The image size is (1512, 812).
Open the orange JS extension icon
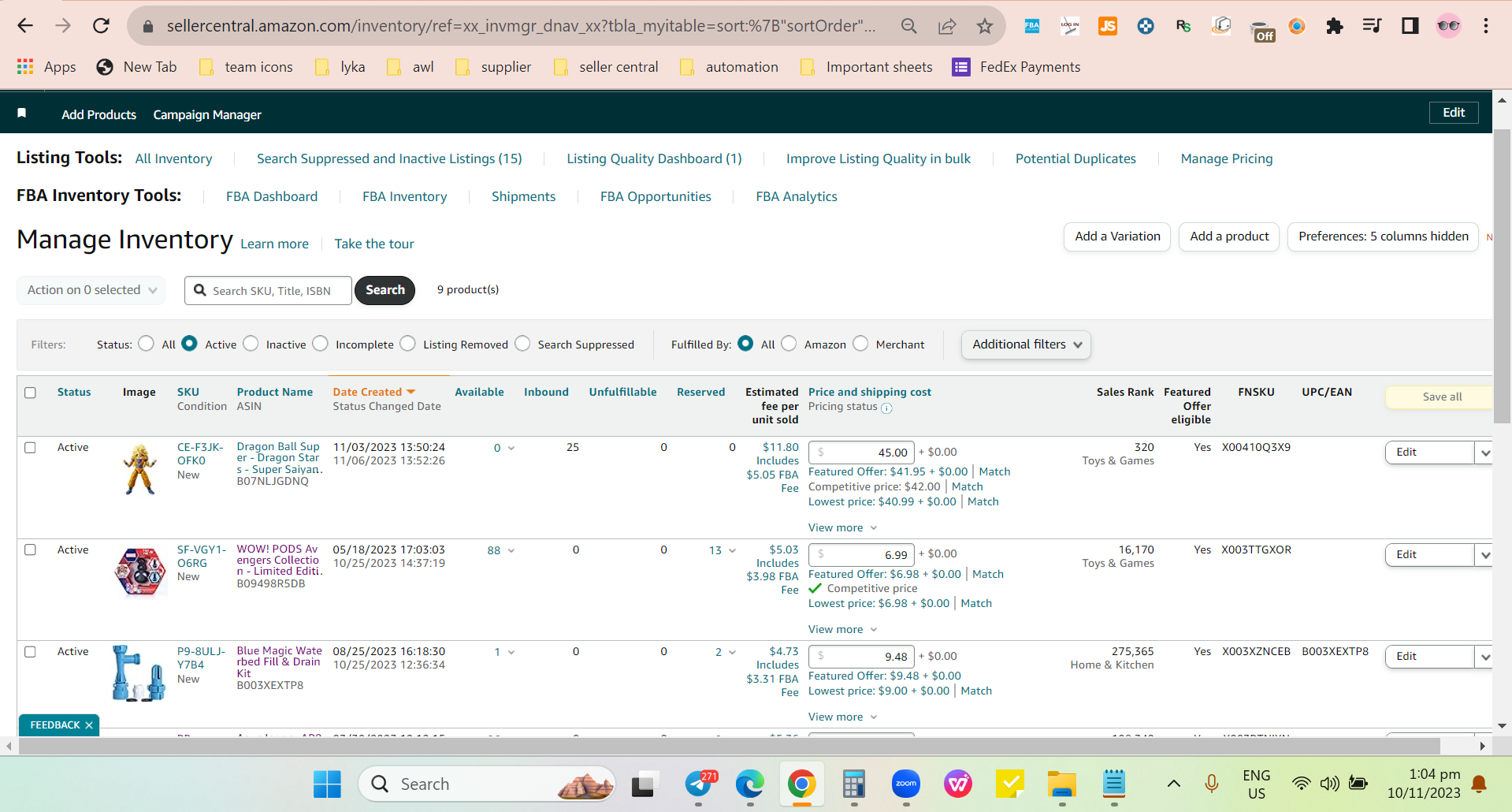coord(1108,26)
